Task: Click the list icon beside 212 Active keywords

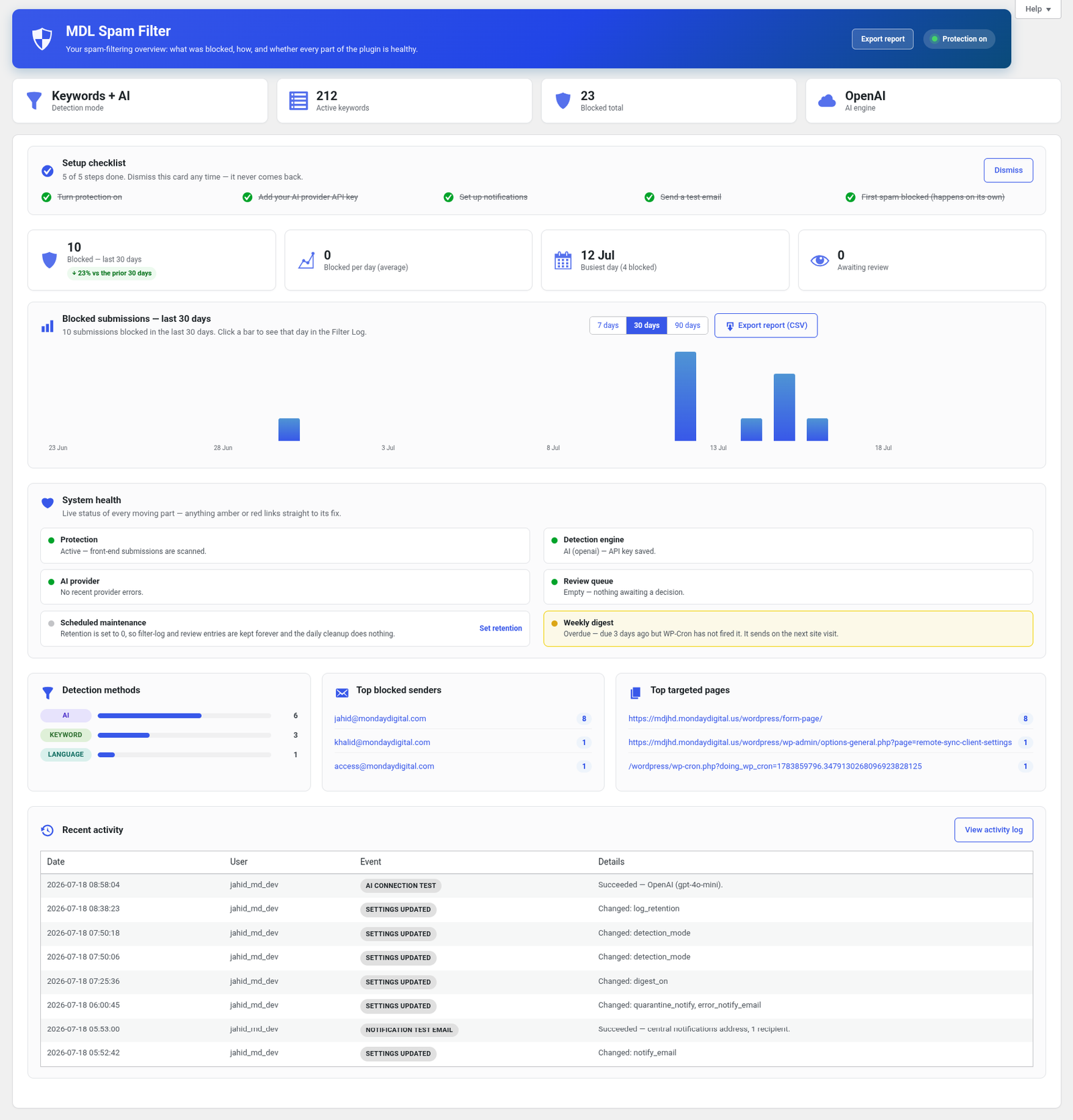Action: 298,101
